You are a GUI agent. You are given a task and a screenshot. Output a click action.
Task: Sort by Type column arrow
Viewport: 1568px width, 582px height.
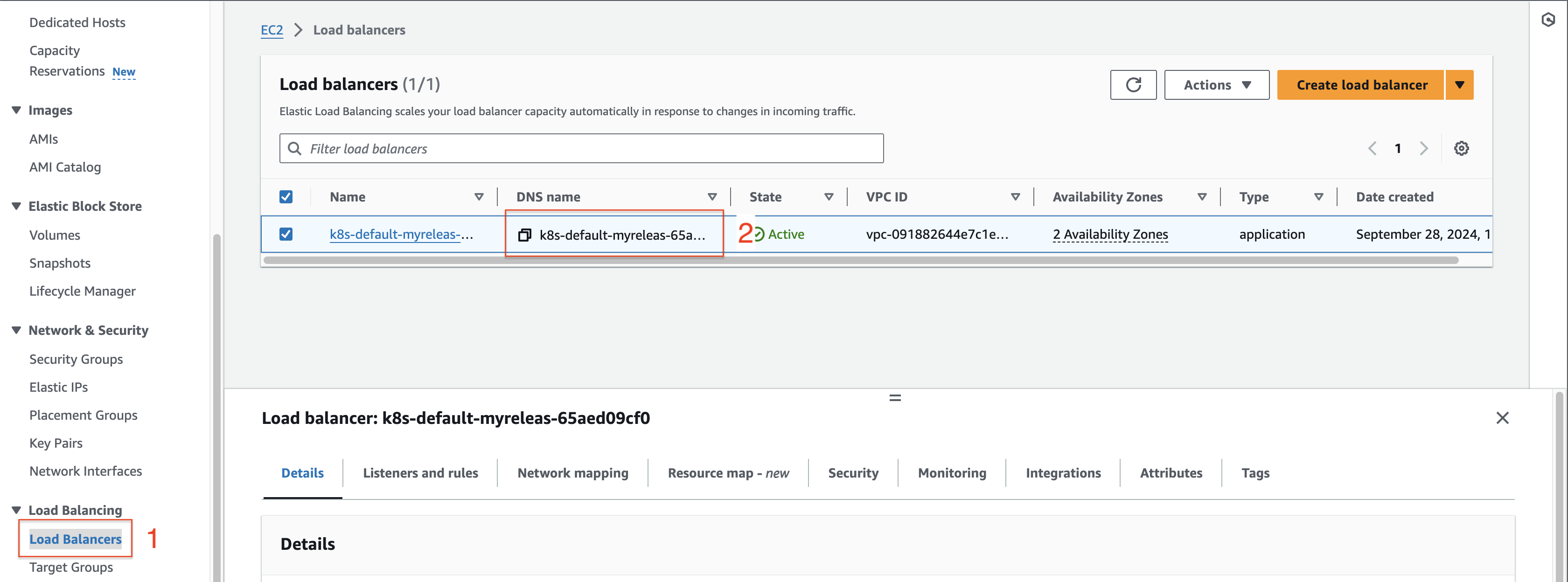(x=1318, y=196)
